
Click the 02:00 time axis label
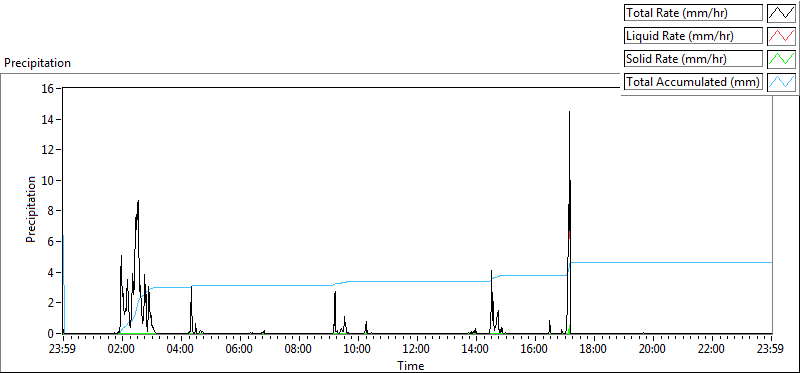pyautogui.click(x=121, y=349)
